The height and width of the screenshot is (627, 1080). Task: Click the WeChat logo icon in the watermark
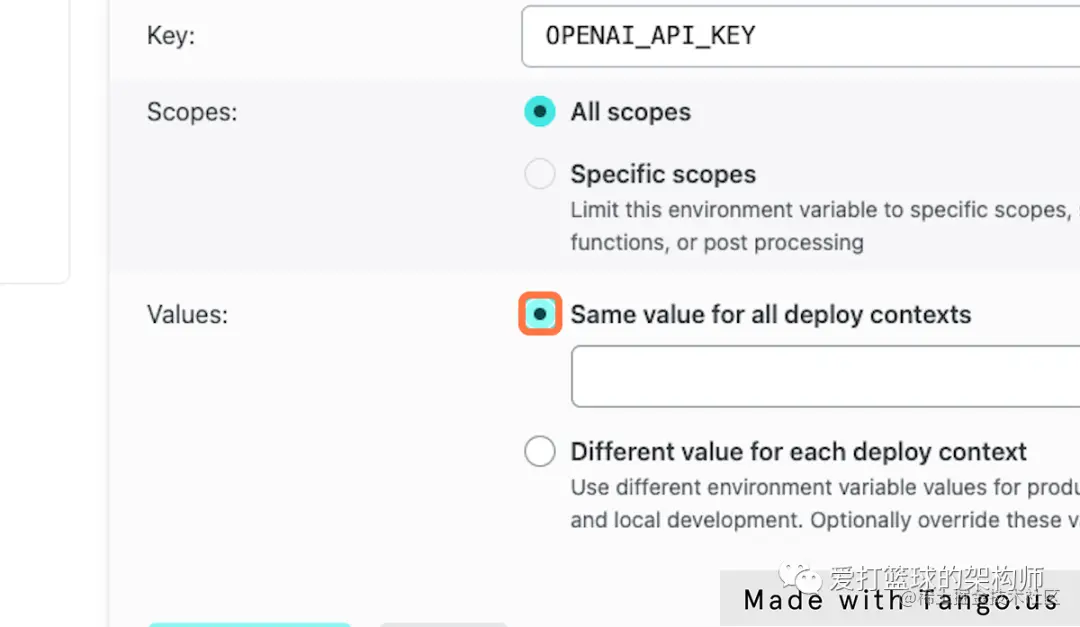coord(800,580)
